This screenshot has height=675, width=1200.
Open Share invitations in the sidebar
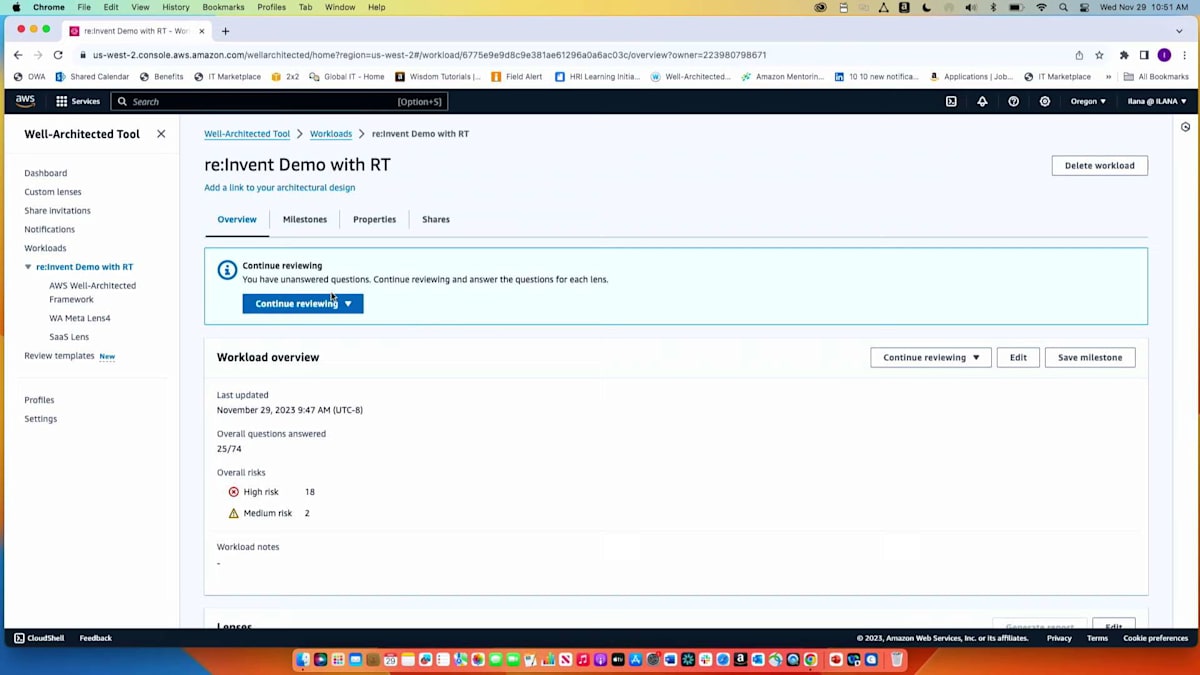pyautogui.click(x=57, y=211)
